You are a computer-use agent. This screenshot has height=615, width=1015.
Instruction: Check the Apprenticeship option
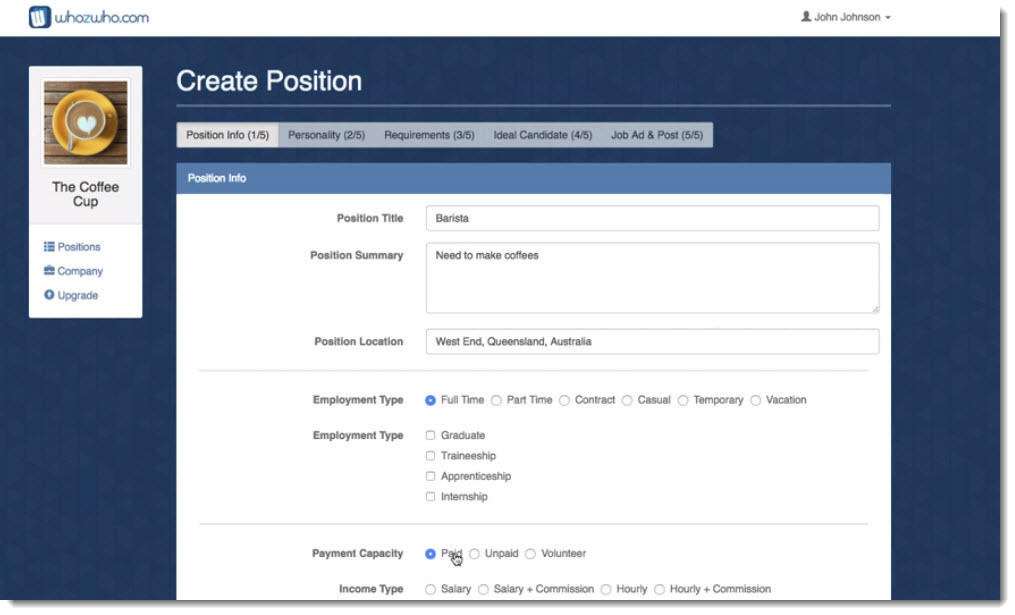pyautogui.click(x=431, y=476)
